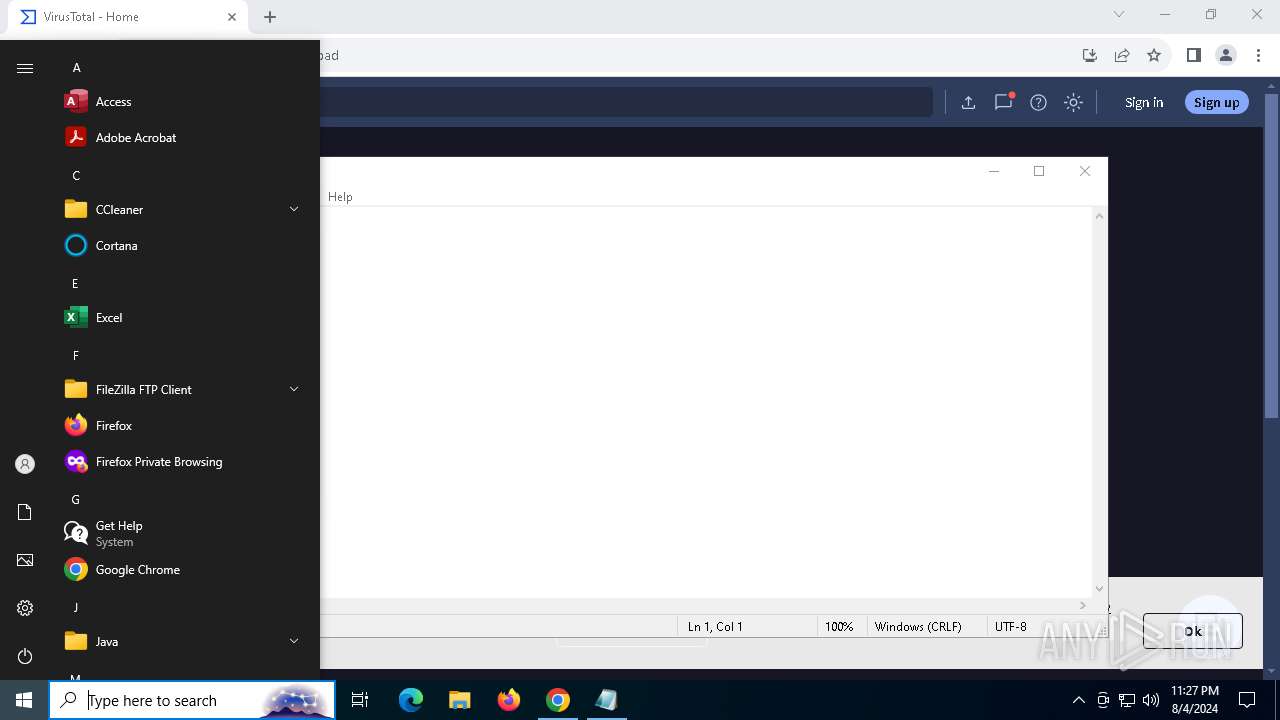Screen dimensions: 1280x720
Task: Open Help menu in Notepad
Action: [340, 197]
